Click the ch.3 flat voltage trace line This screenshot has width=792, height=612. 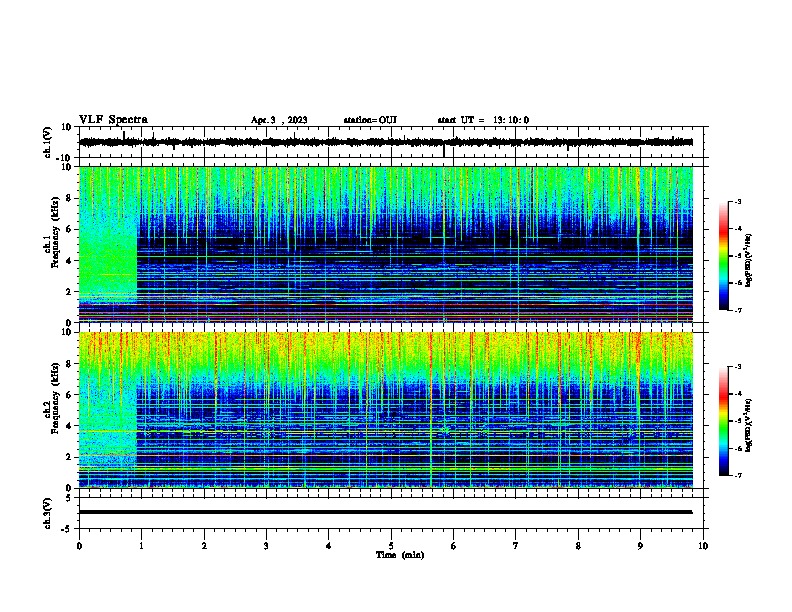(386, 512)
